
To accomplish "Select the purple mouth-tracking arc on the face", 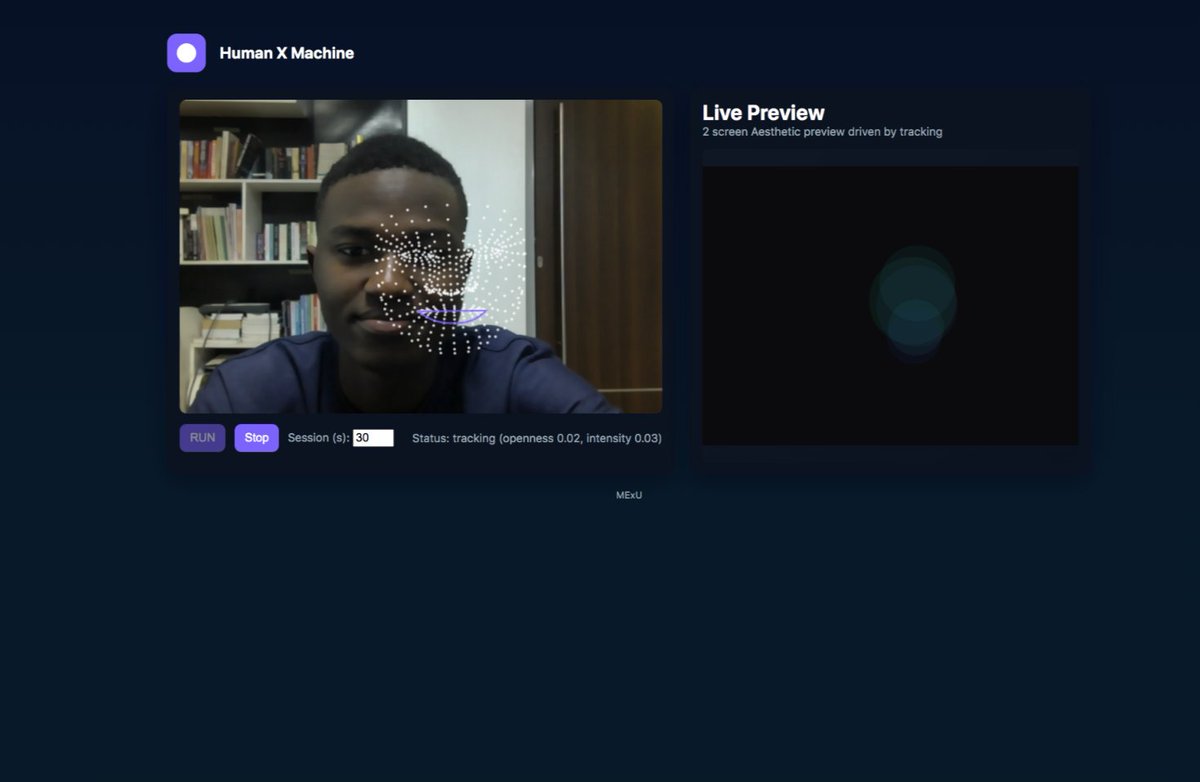I will point(452,315).
